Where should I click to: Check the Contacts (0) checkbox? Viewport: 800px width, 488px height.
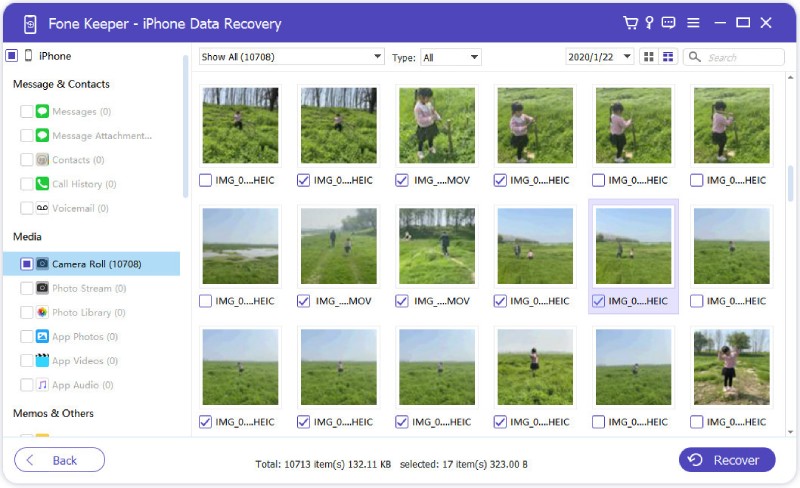(27, 159)
